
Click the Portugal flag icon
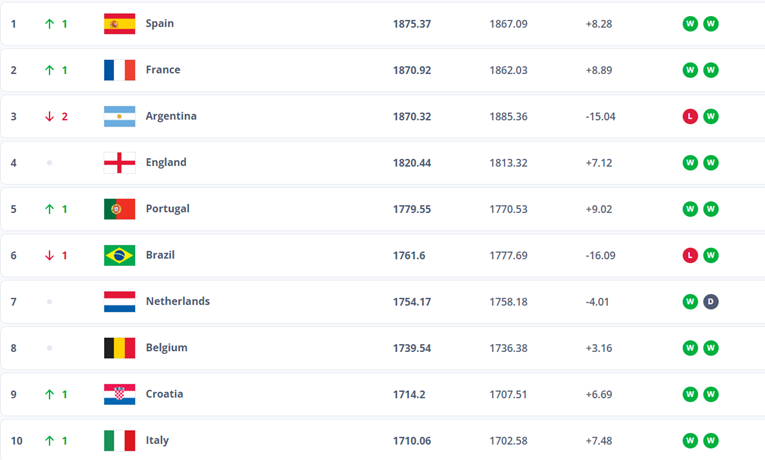[x=119, y=209]
